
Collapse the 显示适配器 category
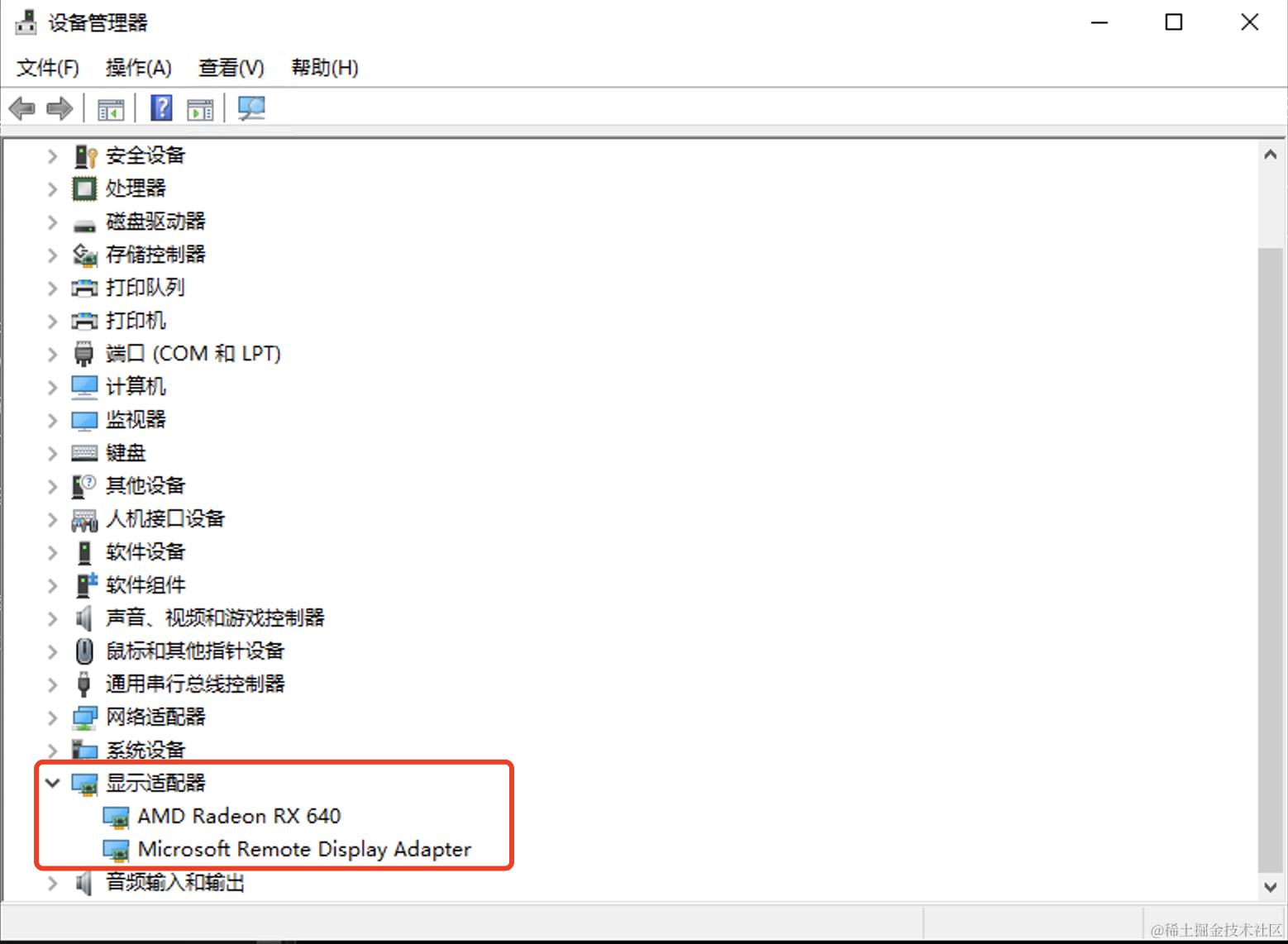click(53, 782)
